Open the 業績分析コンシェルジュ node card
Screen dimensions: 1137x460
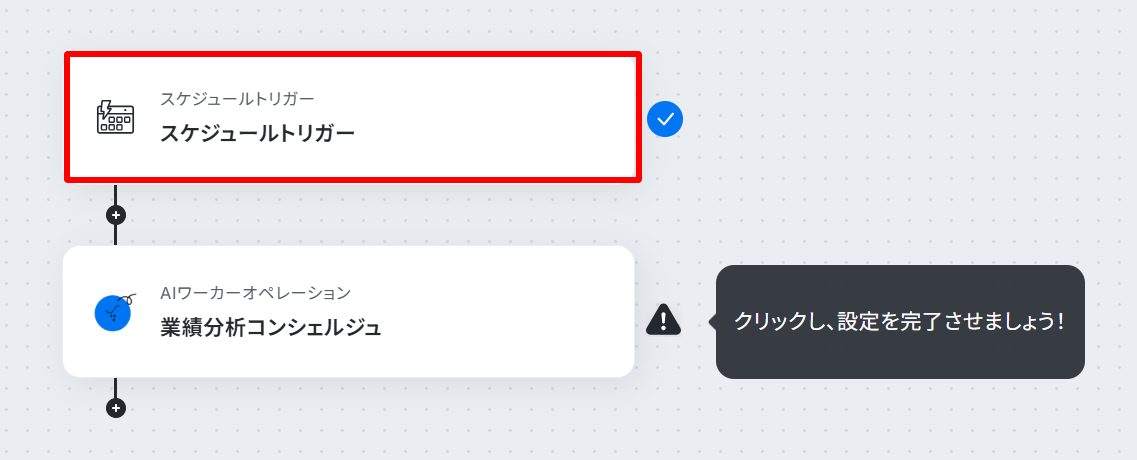[349, 311]
